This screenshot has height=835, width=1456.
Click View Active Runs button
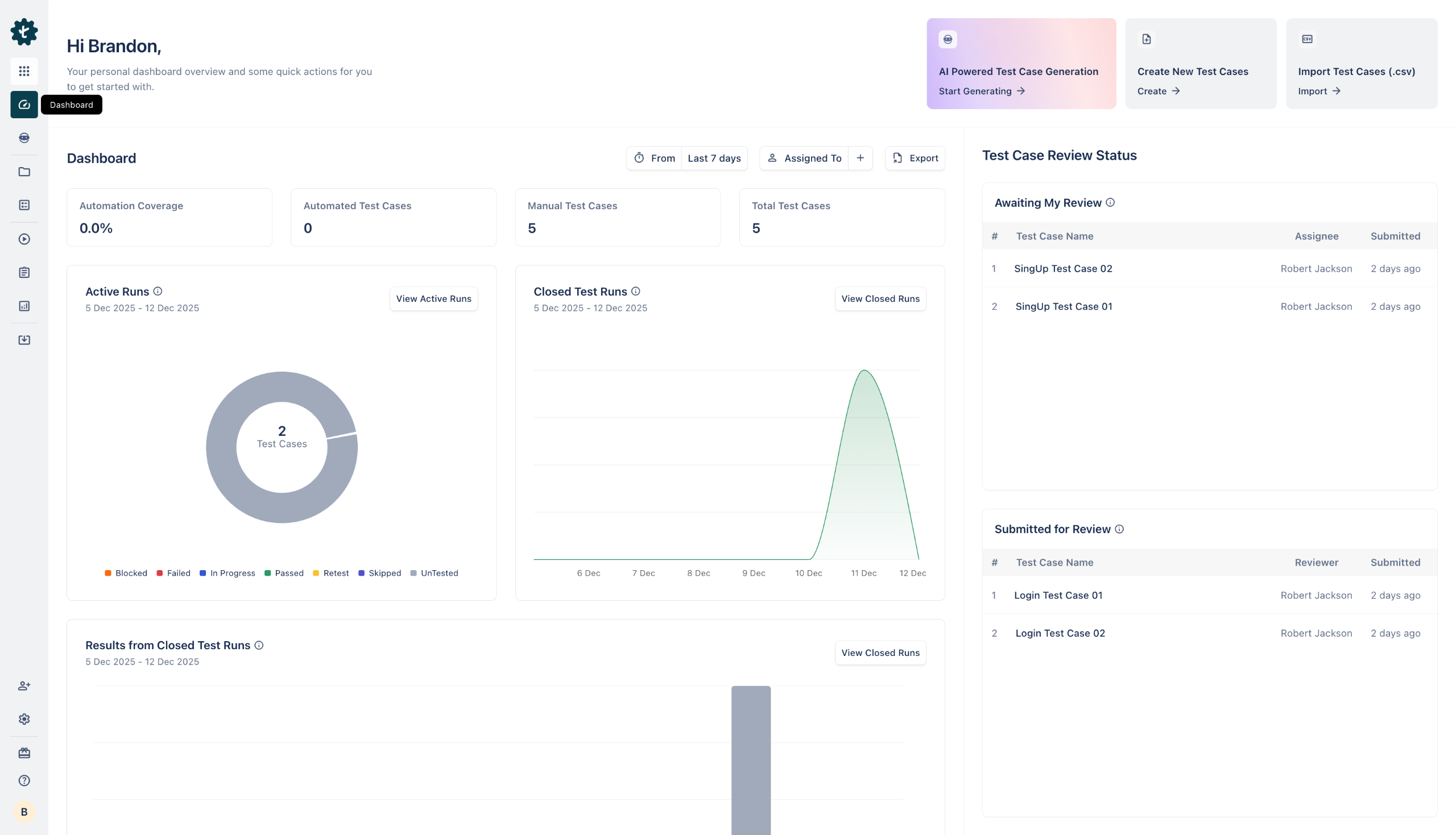433,299
